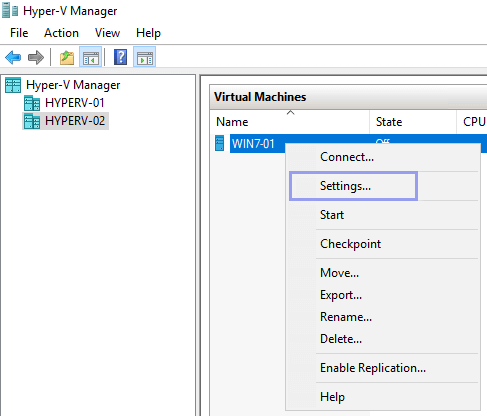Image resolution: width=487 pixels, height=416 pixels.
Task: Open the Action menu
Action: tap(61, 33)
